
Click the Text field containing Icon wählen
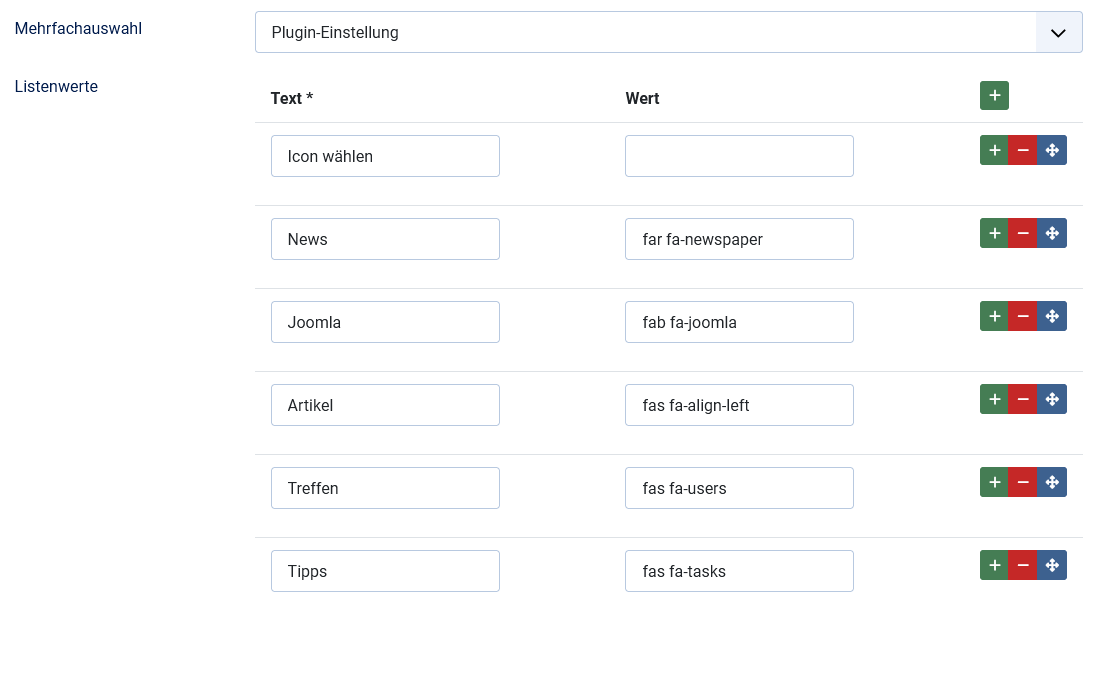[385, 156]
